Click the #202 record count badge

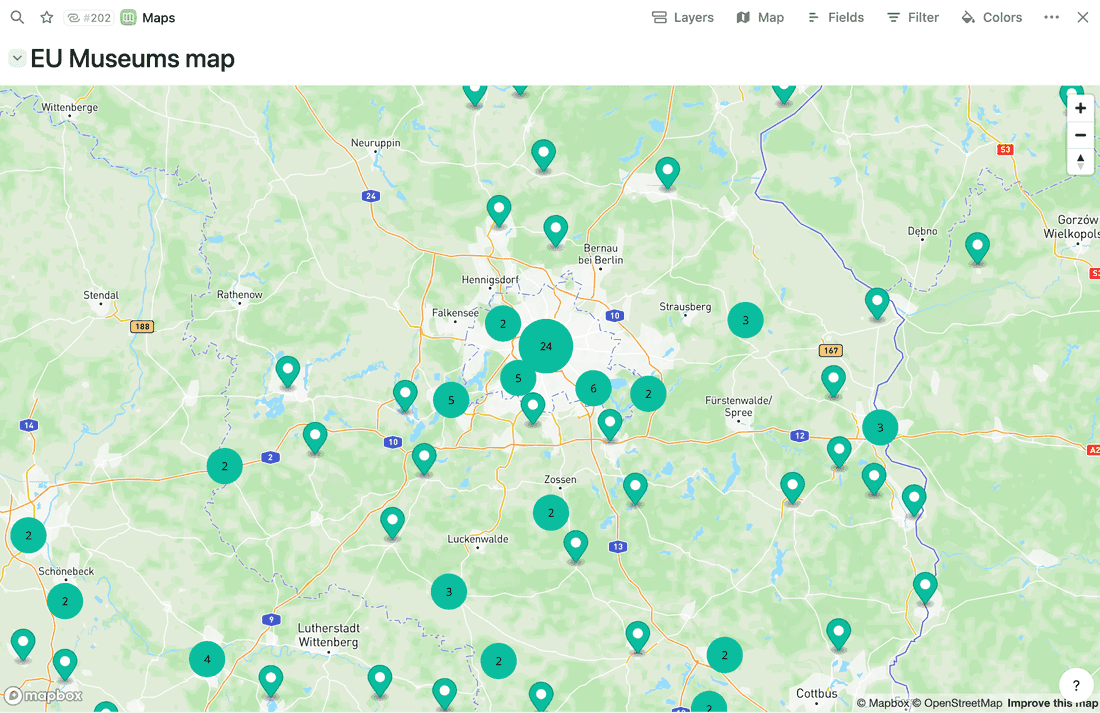pos(89,17)
